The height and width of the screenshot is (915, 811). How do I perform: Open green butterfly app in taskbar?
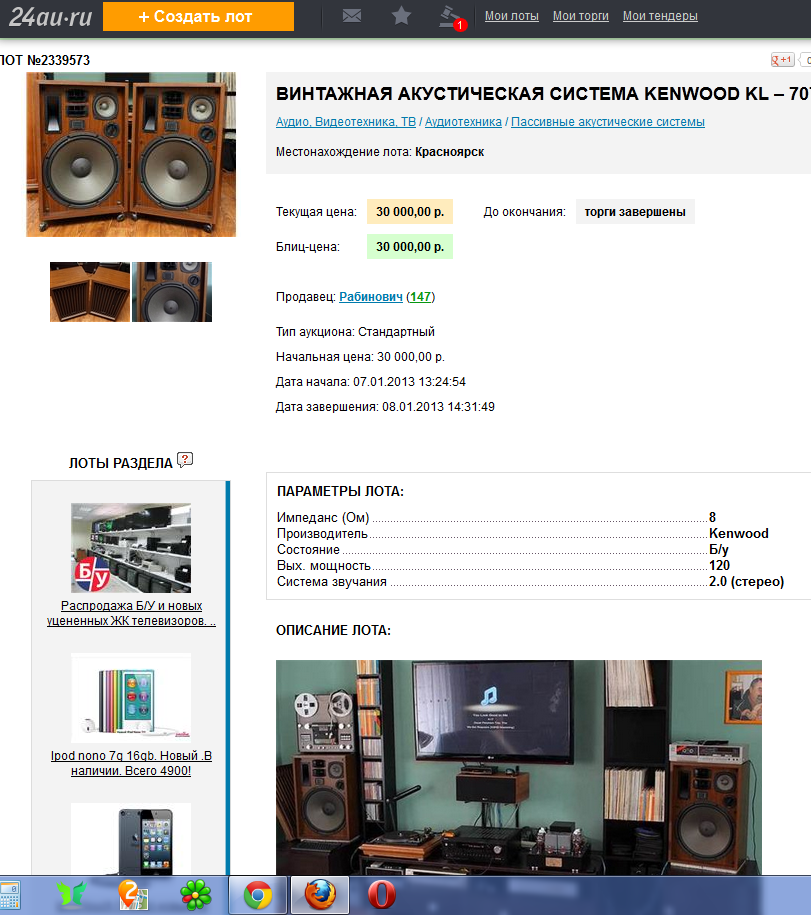click(72, 895)
